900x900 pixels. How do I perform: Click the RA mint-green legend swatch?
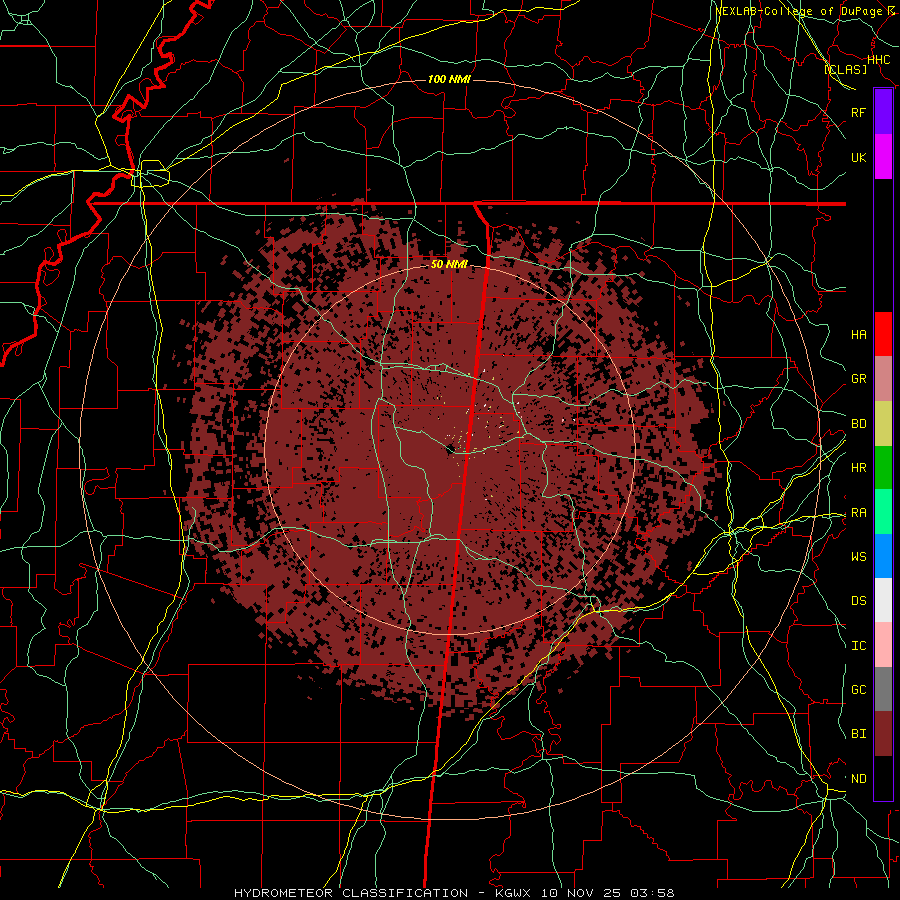(883, 512)
